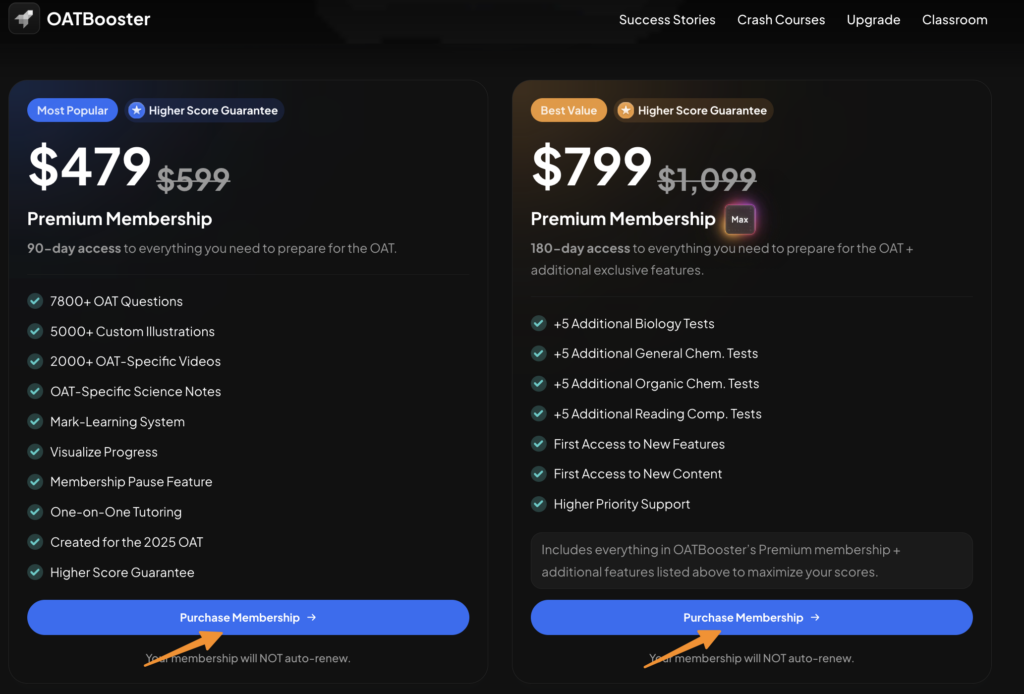This screenshot has width=1024, height=694.
Task: Click the OATBooster brand name text
Action: 99,19
